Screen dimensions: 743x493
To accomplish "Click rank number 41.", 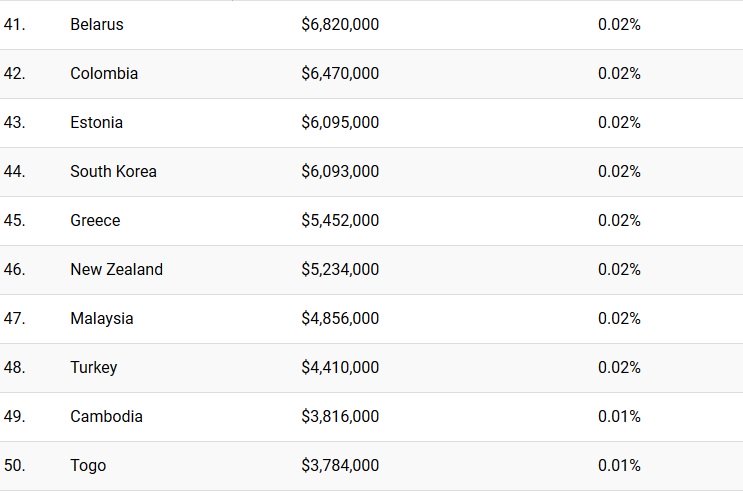I will coord(14,24).
